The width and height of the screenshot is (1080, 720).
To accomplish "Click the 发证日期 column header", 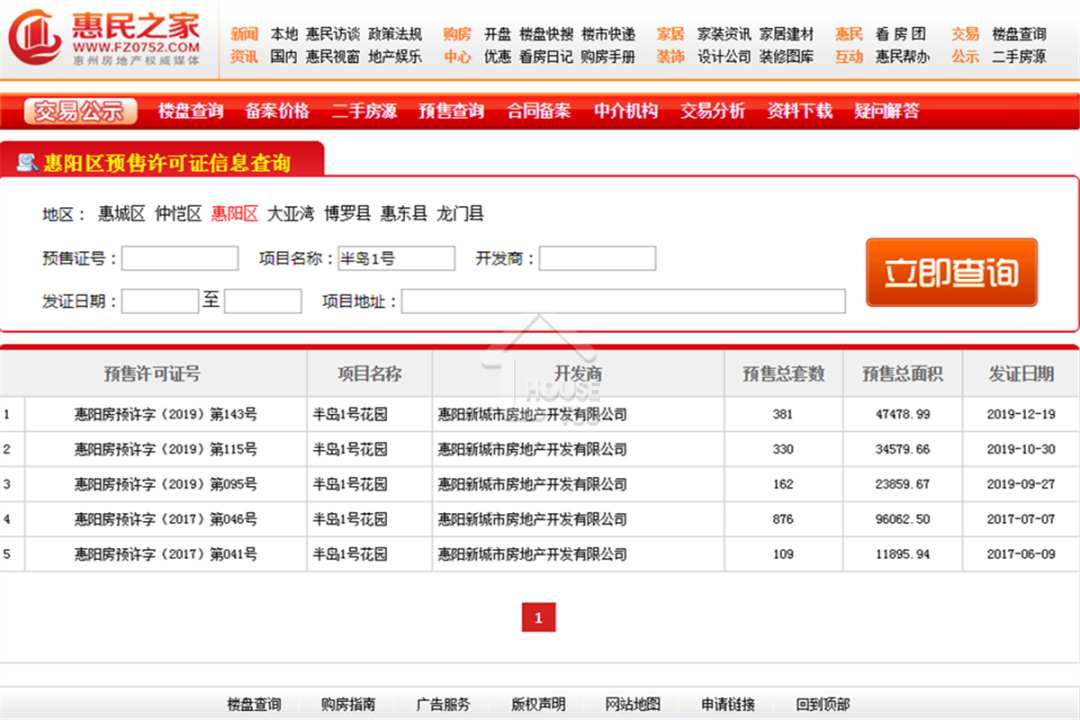I will tap(1021, 373).
